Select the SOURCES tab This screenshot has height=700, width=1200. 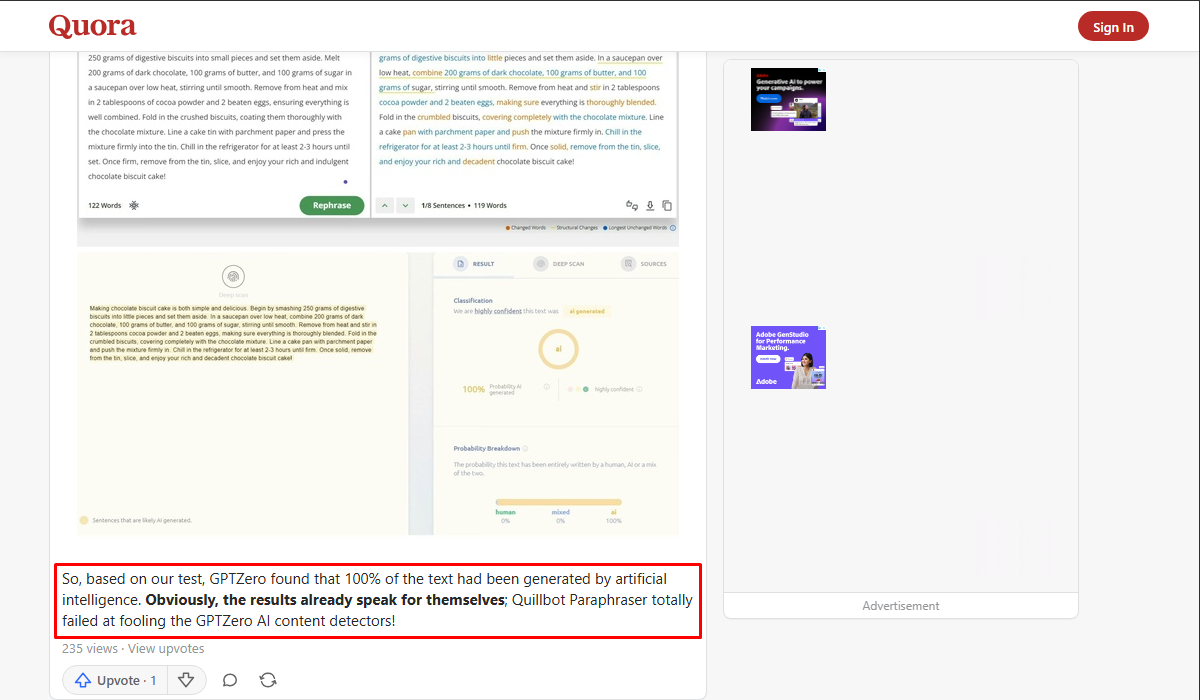(x=644, y=264)
